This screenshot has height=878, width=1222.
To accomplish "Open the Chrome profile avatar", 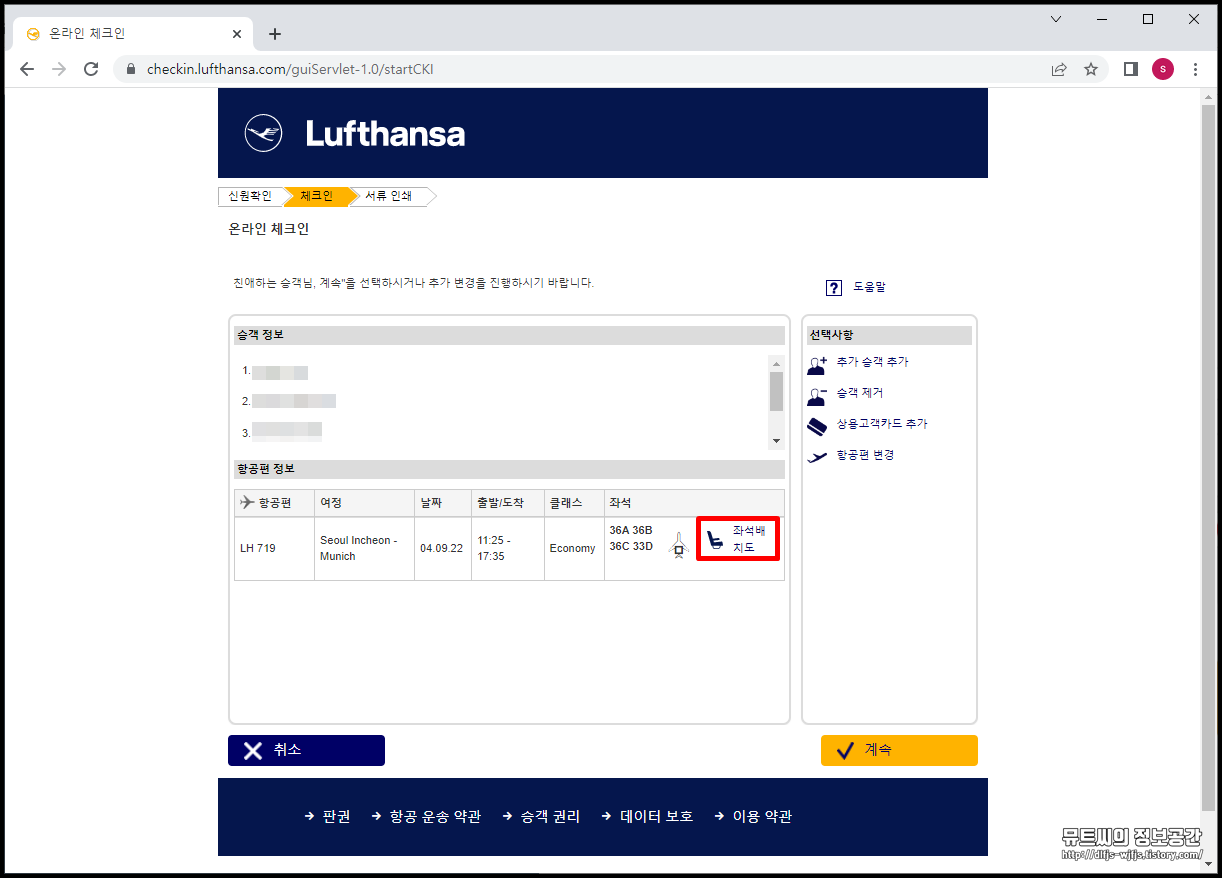I will pyautogui.click(x=1163, y=69).
